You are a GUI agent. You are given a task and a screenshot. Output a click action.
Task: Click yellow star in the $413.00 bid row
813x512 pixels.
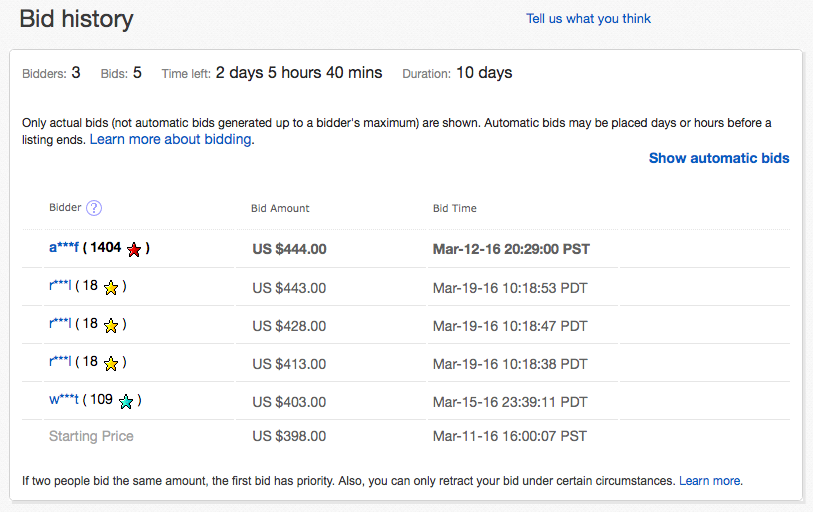pos(111,362)
